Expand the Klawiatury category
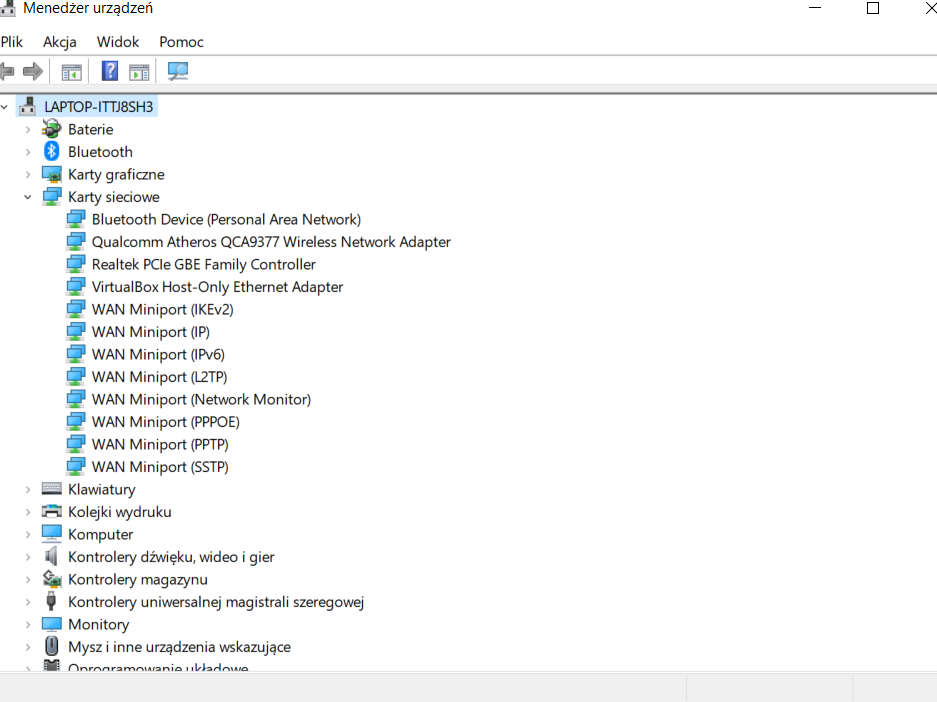The width and height of the screenshot is (937, 702). coord(28,489)
